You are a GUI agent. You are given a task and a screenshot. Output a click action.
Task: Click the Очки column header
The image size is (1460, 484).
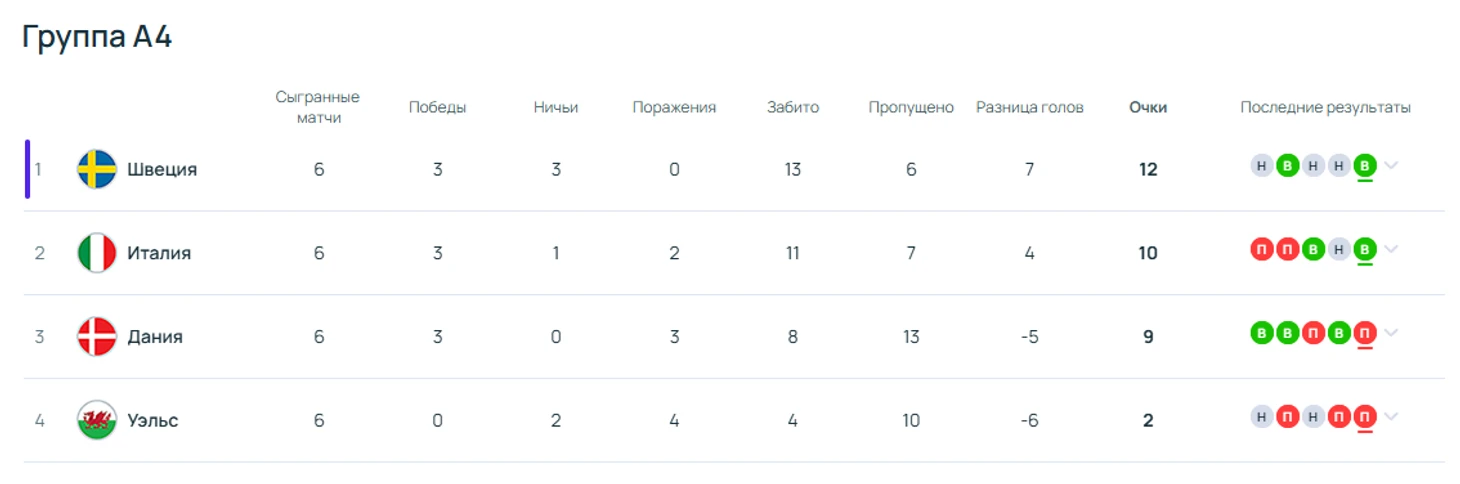coord(1147,107)
